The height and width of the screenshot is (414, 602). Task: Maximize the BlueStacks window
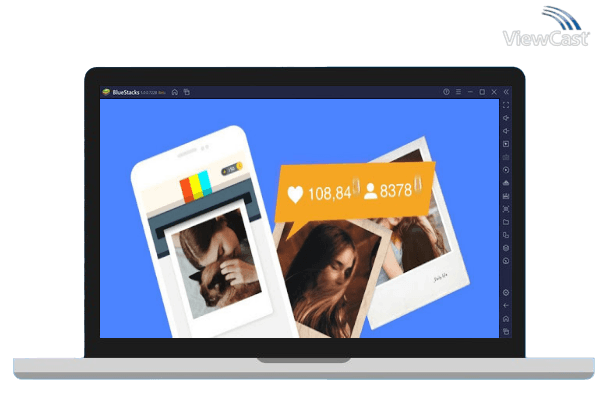pos(482,92)
